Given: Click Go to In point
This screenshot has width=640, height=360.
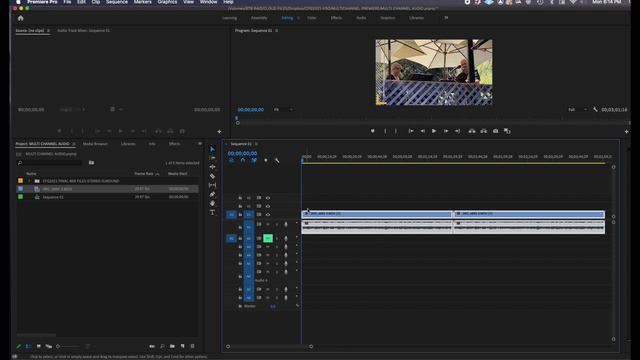Looking at the screenshot, I should 411,131.
